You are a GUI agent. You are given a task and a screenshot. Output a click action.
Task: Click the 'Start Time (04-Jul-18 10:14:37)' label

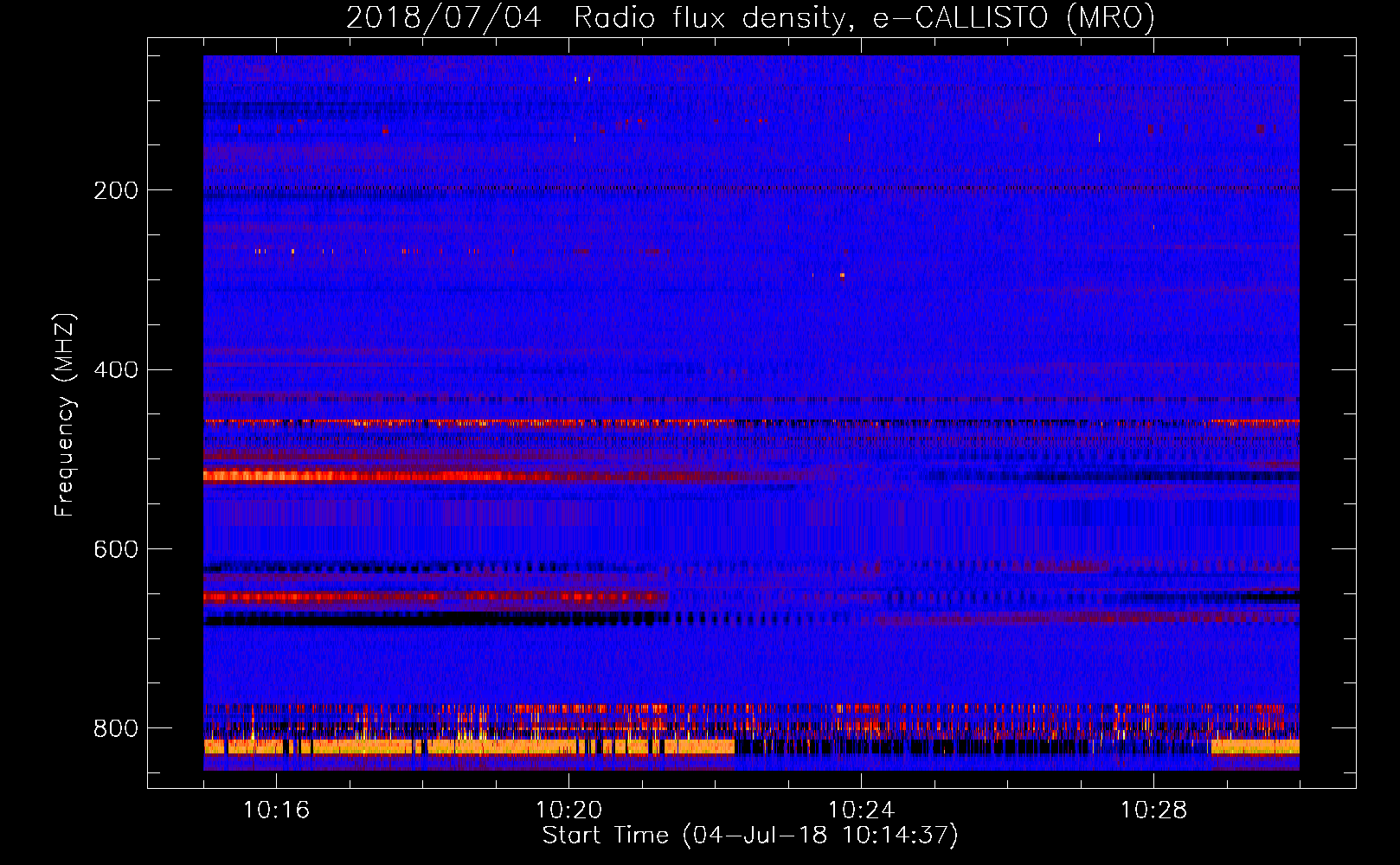tap(750, 835)
